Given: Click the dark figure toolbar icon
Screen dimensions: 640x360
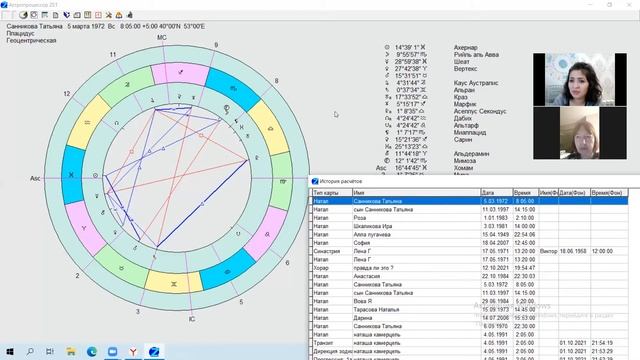Looking at the screenshot, I should coord(130,15).
